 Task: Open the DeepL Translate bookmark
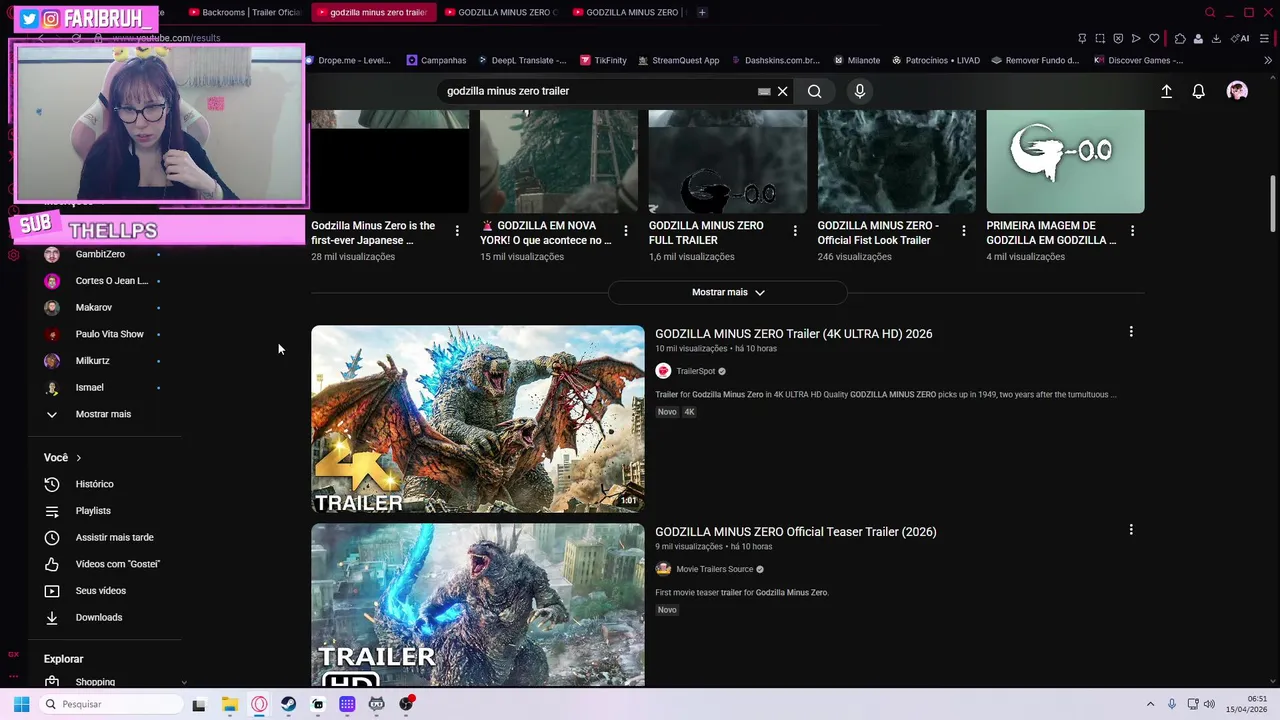[522, 60]
